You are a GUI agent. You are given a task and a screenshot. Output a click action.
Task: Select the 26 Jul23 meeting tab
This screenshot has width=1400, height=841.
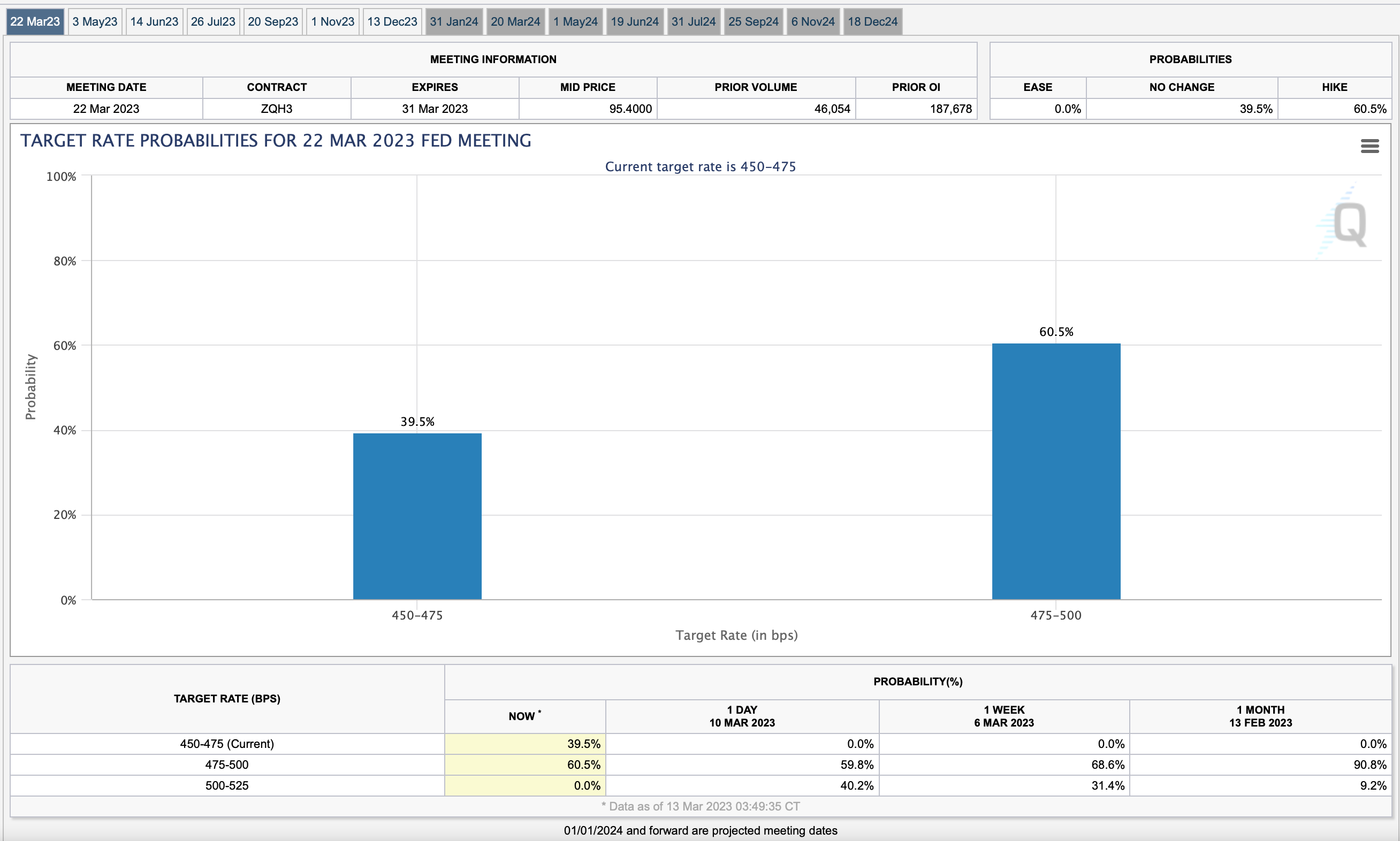click(213, 21)
